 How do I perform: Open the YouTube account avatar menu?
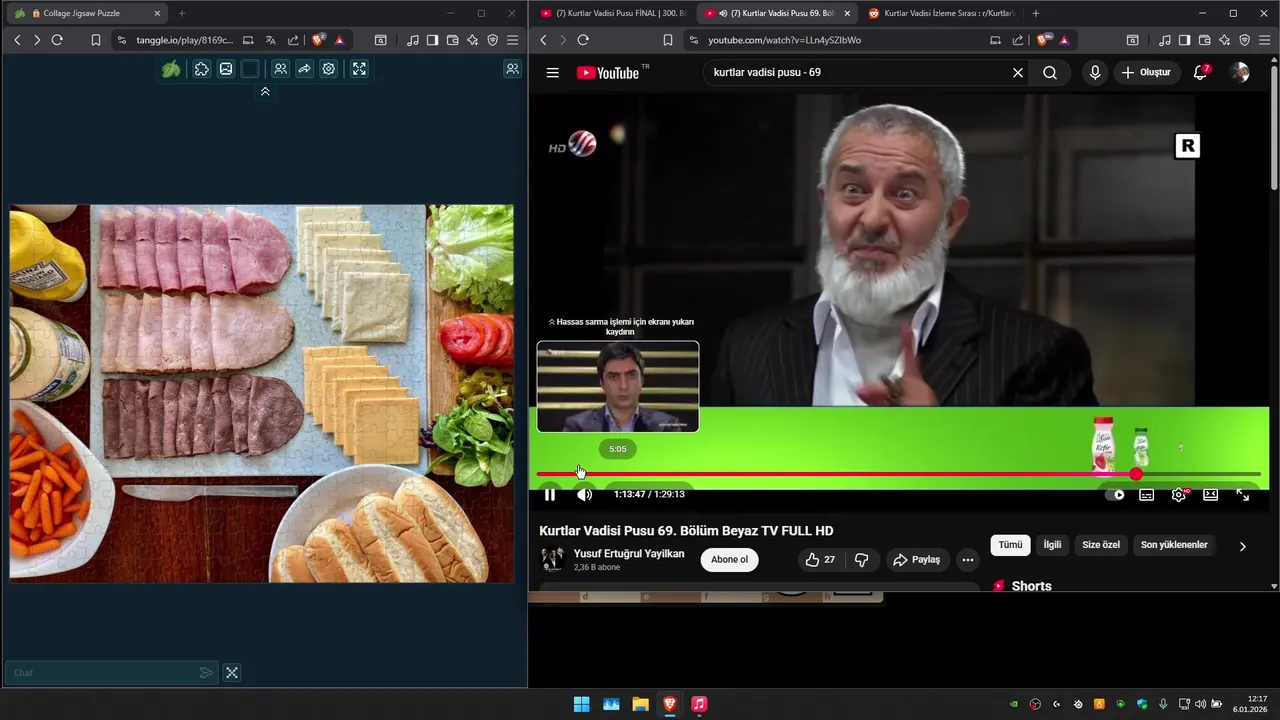[x=1240, y=72]
